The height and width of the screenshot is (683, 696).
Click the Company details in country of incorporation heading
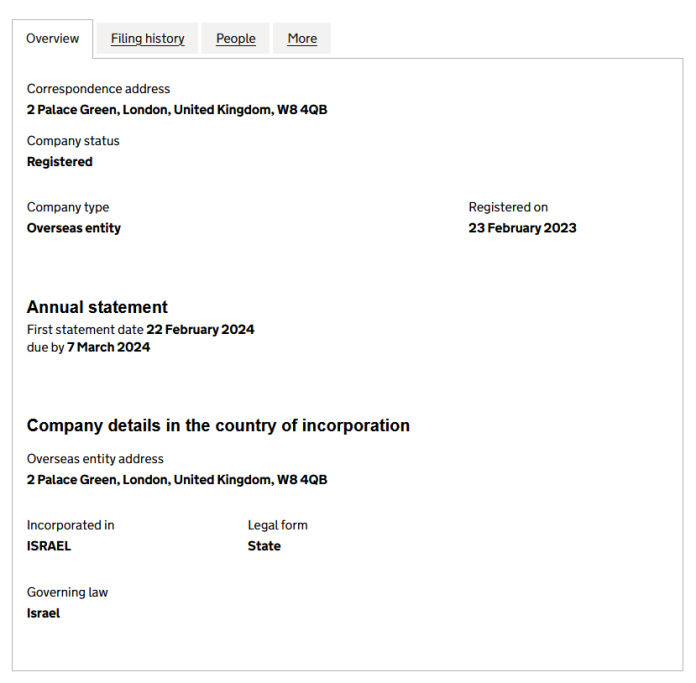218,425
